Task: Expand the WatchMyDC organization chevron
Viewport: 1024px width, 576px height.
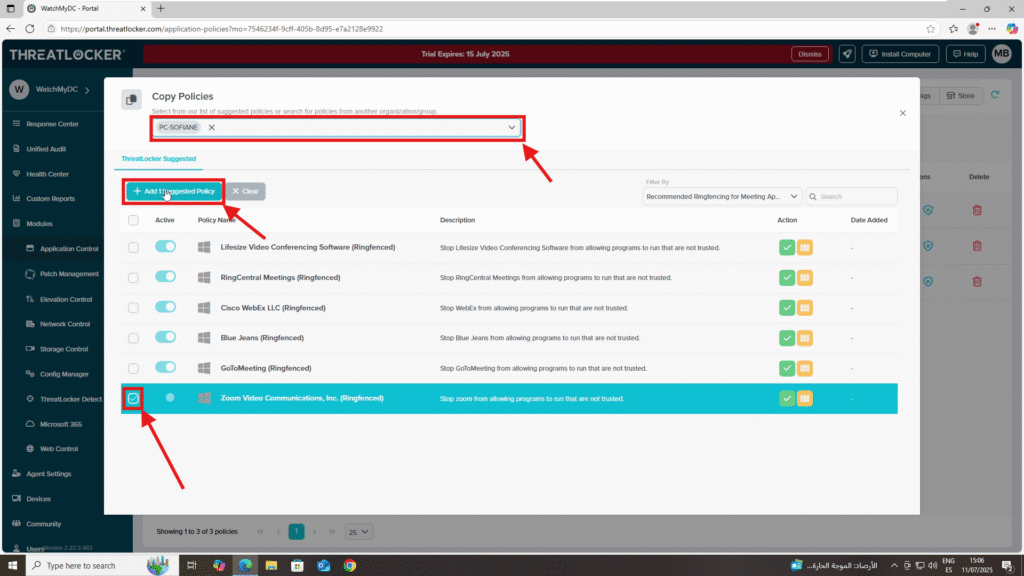Action: click(87, 89)
